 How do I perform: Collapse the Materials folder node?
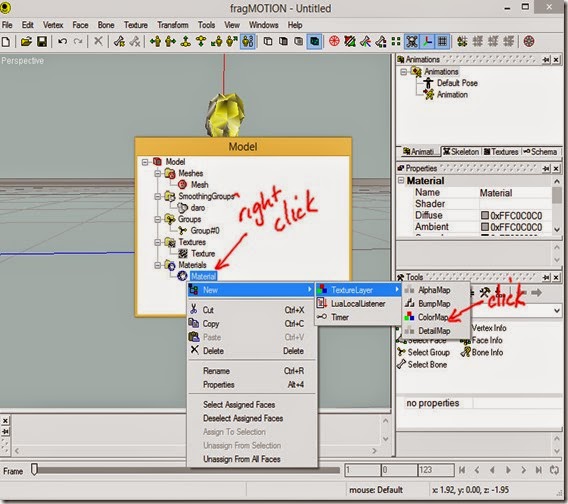point(158,265)
